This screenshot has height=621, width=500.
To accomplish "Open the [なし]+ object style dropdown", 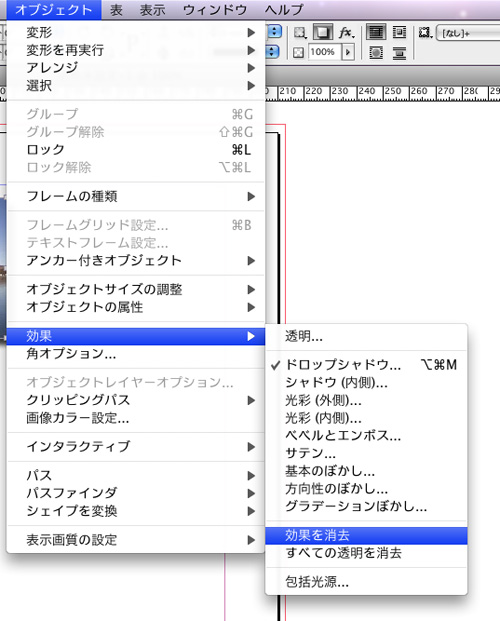I will [468, 33].
